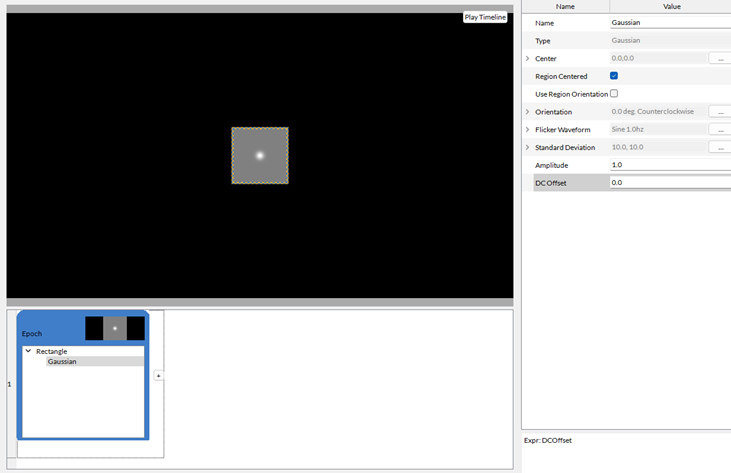731x473 pixels.
Task: Open the Flicker Waveform ellipsis editor button
Action: coord(720,130)
